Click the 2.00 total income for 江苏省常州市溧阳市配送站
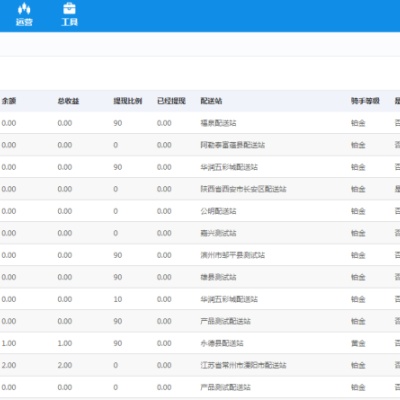Viewport: 400px width, 400px height. pyautogui.click(x=65, y=365)
